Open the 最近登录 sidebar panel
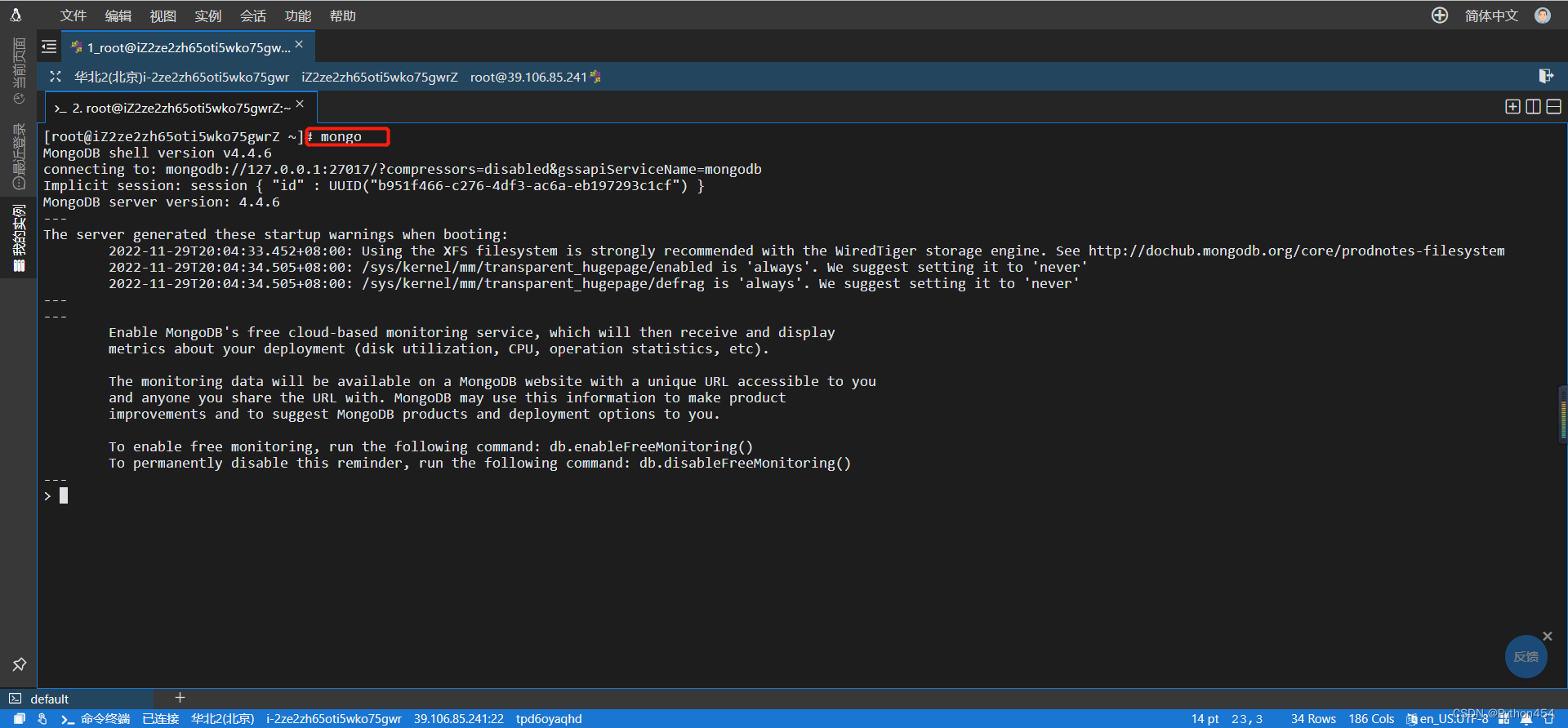Image resolution: width=1568 pixels, height=728 pixels. coord(19,155)
